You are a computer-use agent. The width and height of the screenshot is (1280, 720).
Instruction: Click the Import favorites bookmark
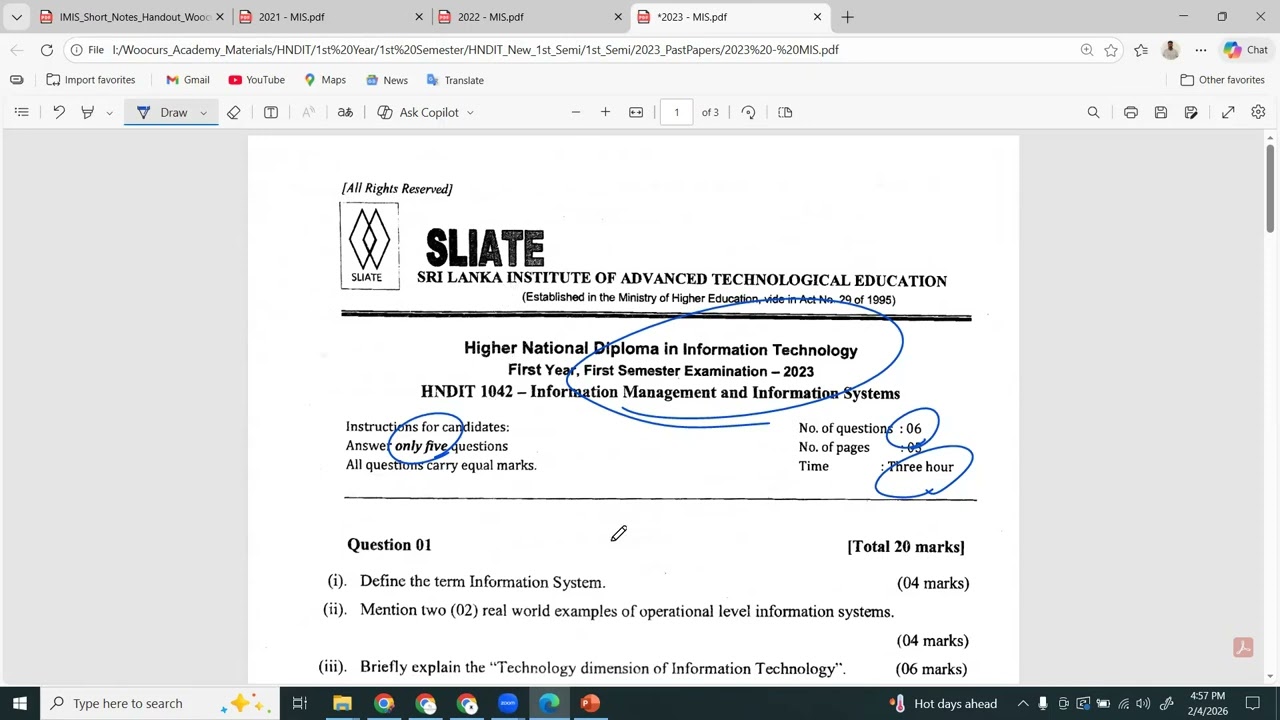tap(91, 80)
